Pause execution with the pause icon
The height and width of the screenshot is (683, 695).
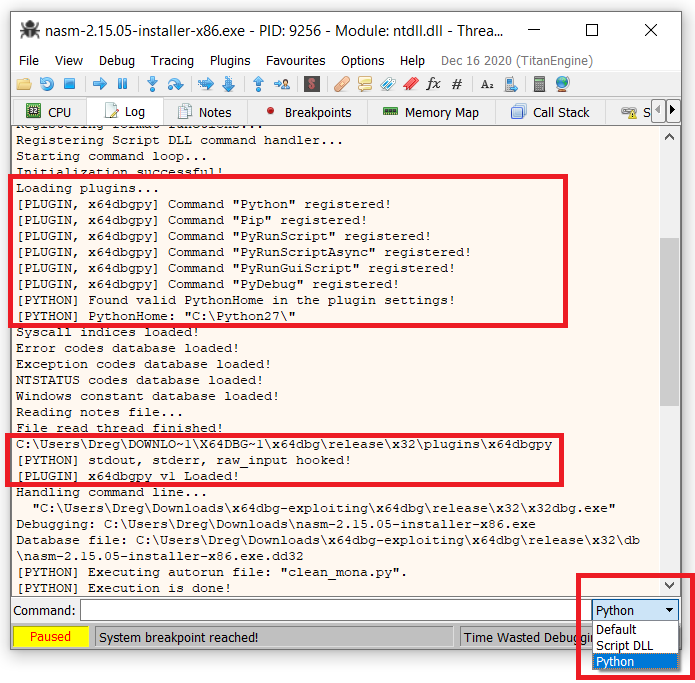click(x=122, y=84)
